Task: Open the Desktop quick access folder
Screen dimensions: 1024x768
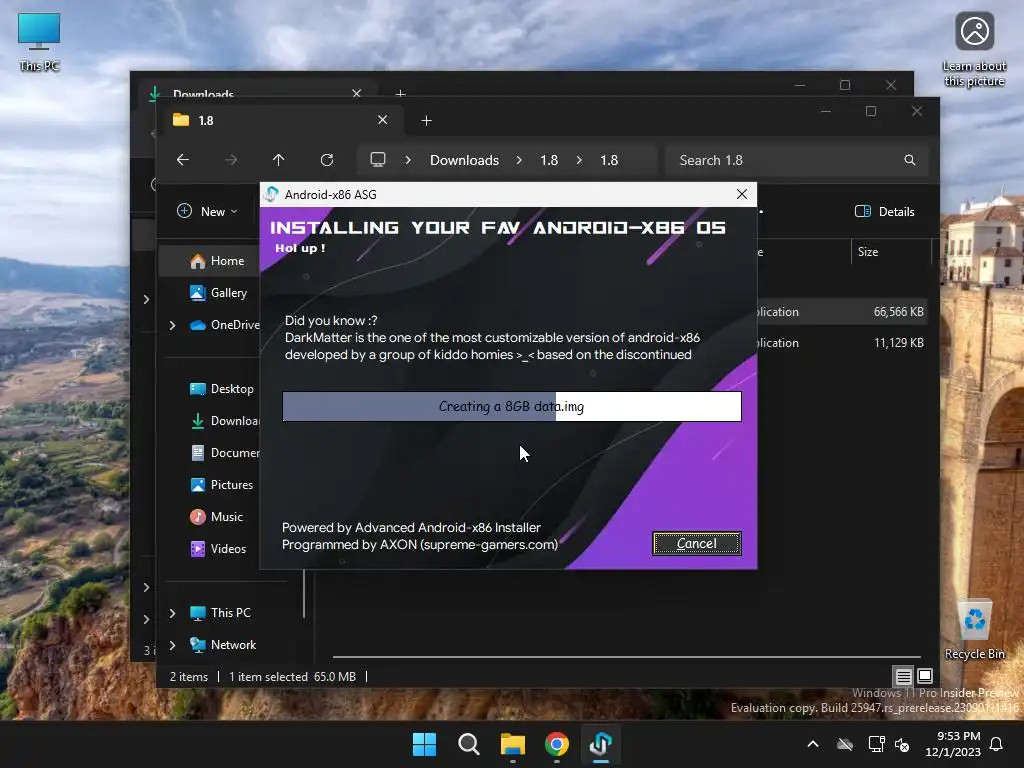Action: 222,389
